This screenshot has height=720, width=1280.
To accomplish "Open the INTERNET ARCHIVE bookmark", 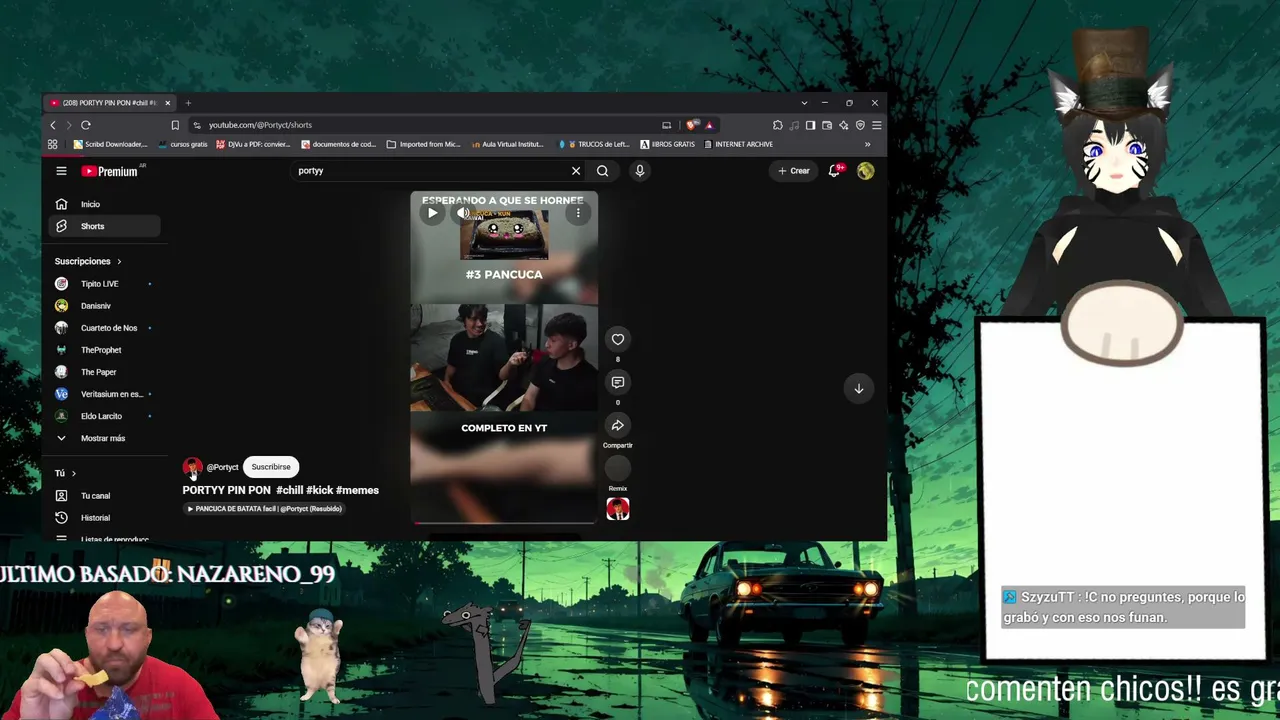I will [738, 144].
